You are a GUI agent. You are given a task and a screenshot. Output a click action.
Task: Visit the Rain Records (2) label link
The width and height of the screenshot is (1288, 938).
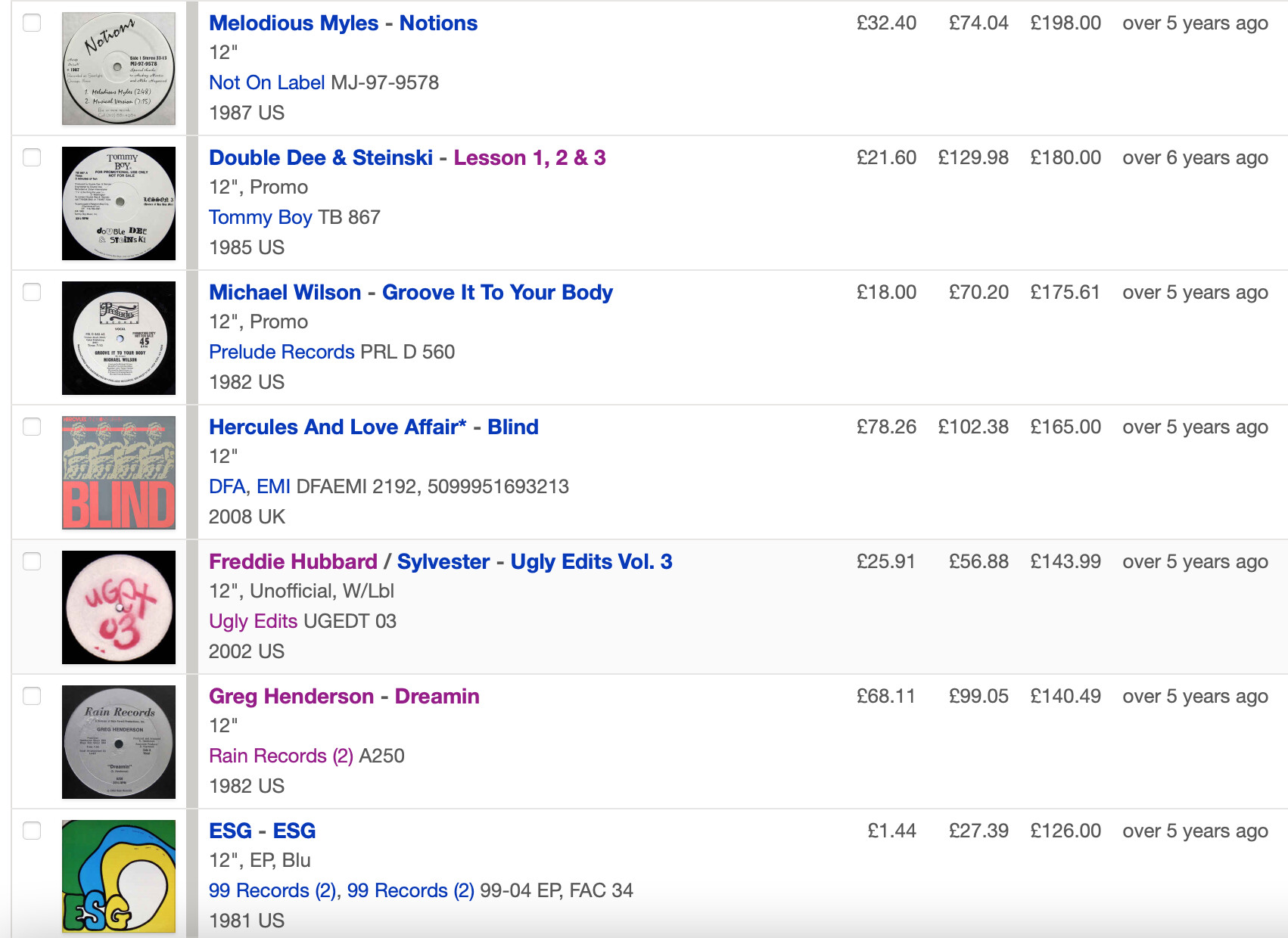point(281,756)
